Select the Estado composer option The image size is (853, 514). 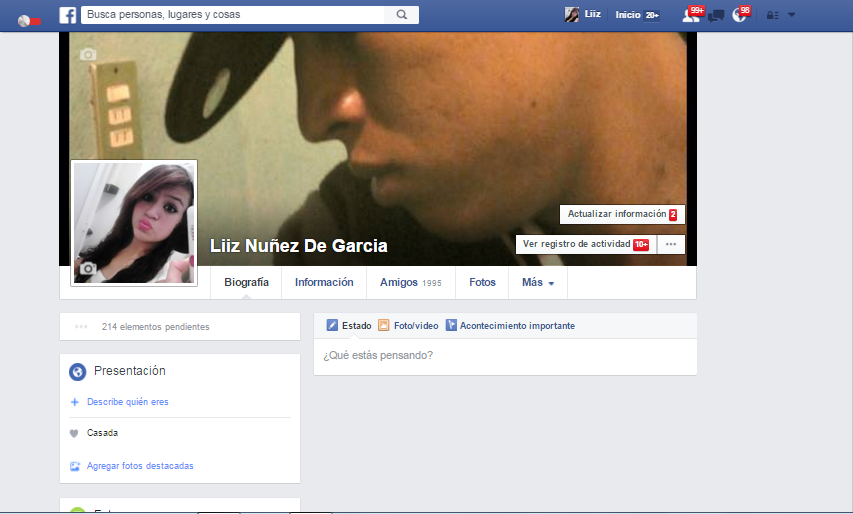349,325
